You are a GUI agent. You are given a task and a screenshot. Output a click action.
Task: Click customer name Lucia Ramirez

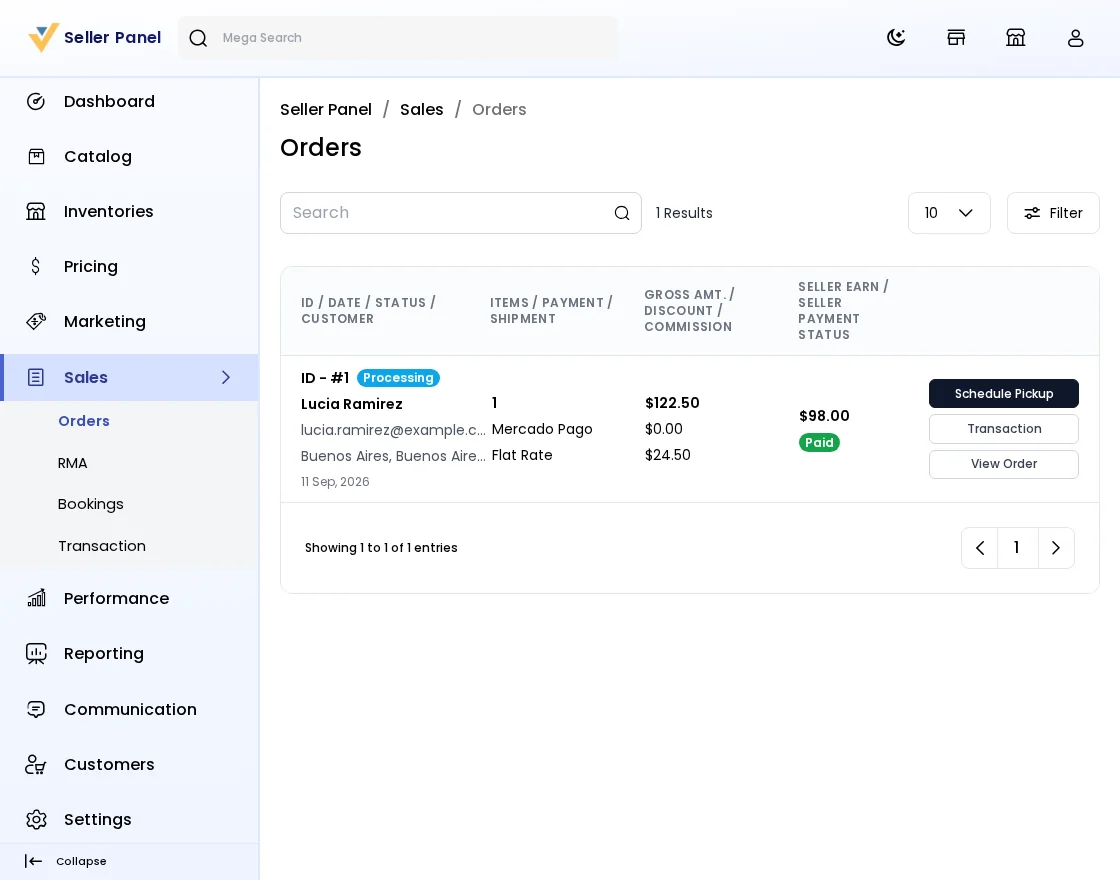[351, 404]
